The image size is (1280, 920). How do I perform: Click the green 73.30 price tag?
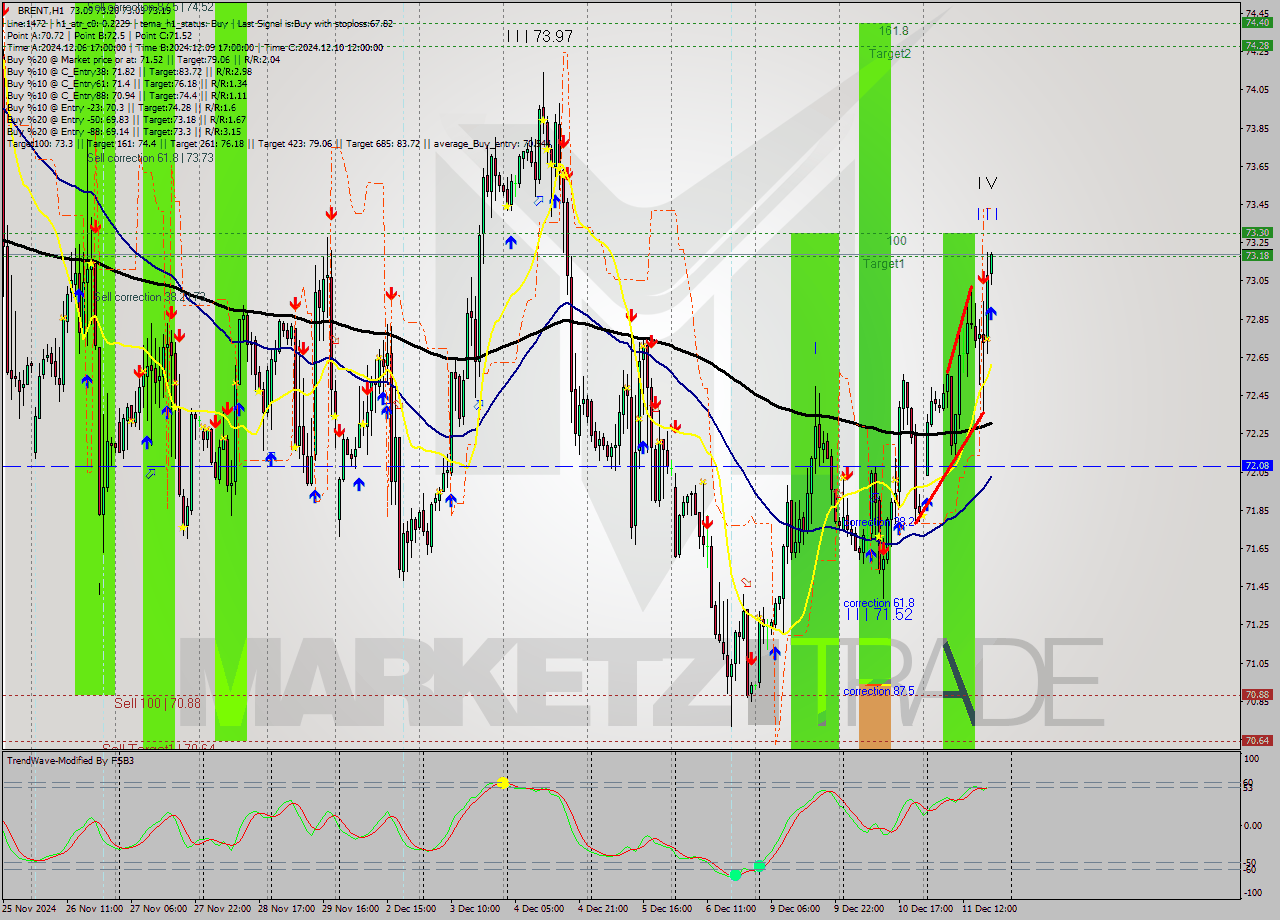coord(1256,233)
